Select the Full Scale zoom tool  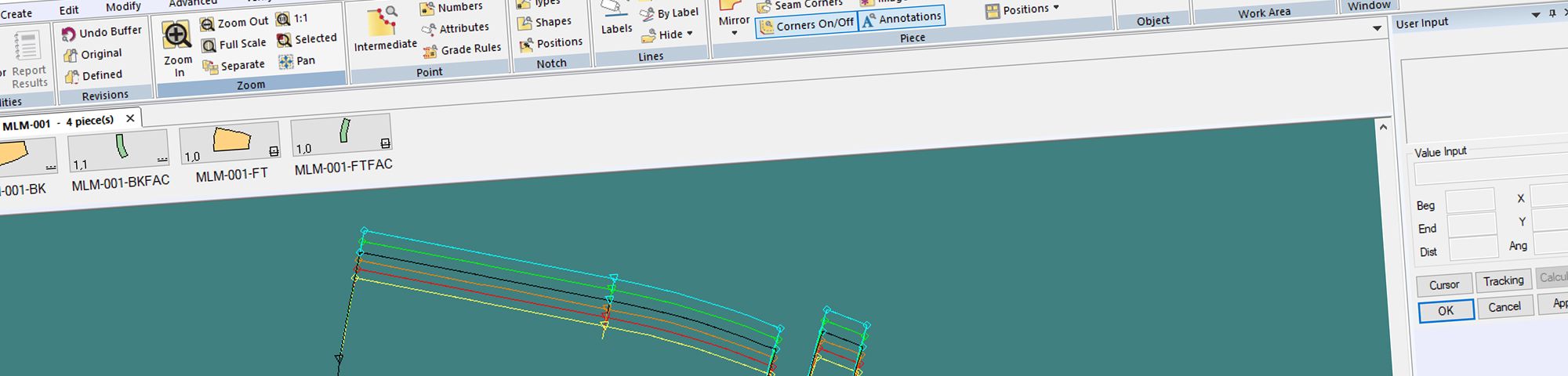pos(234,45)
